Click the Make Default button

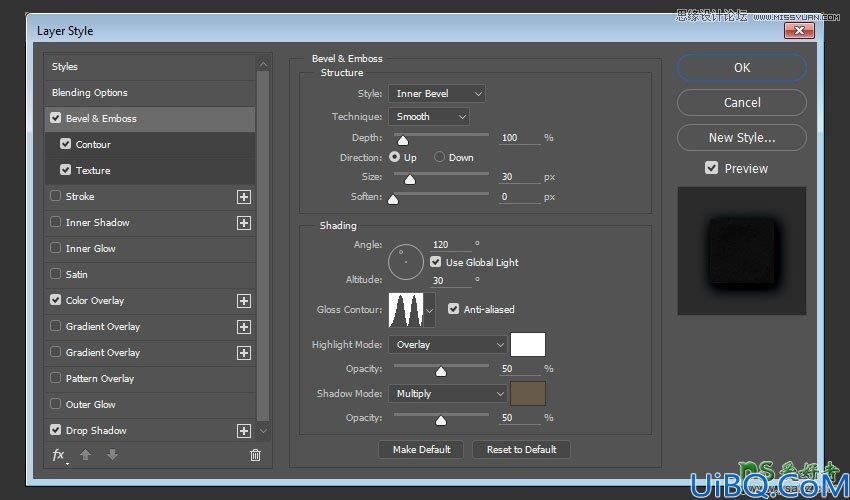421,450
